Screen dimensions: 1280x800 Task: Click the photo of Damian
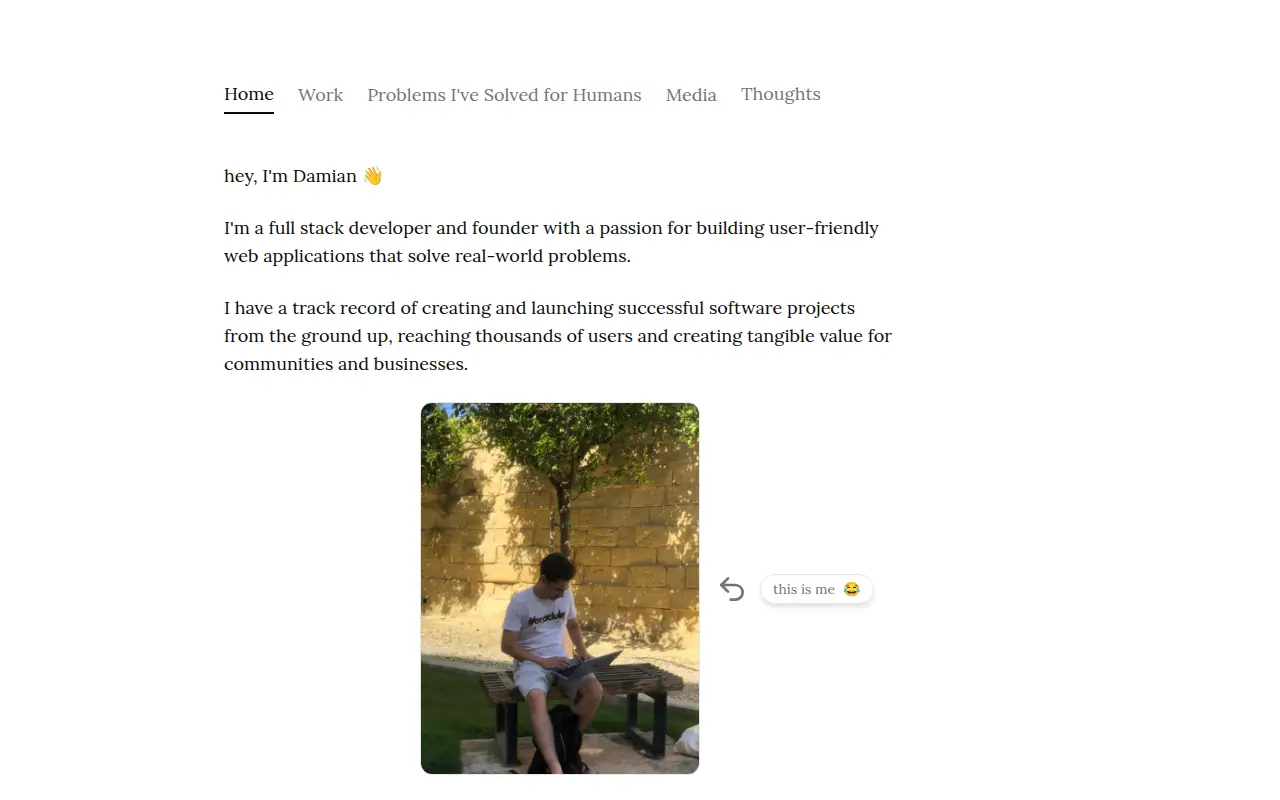click(560, 588)
